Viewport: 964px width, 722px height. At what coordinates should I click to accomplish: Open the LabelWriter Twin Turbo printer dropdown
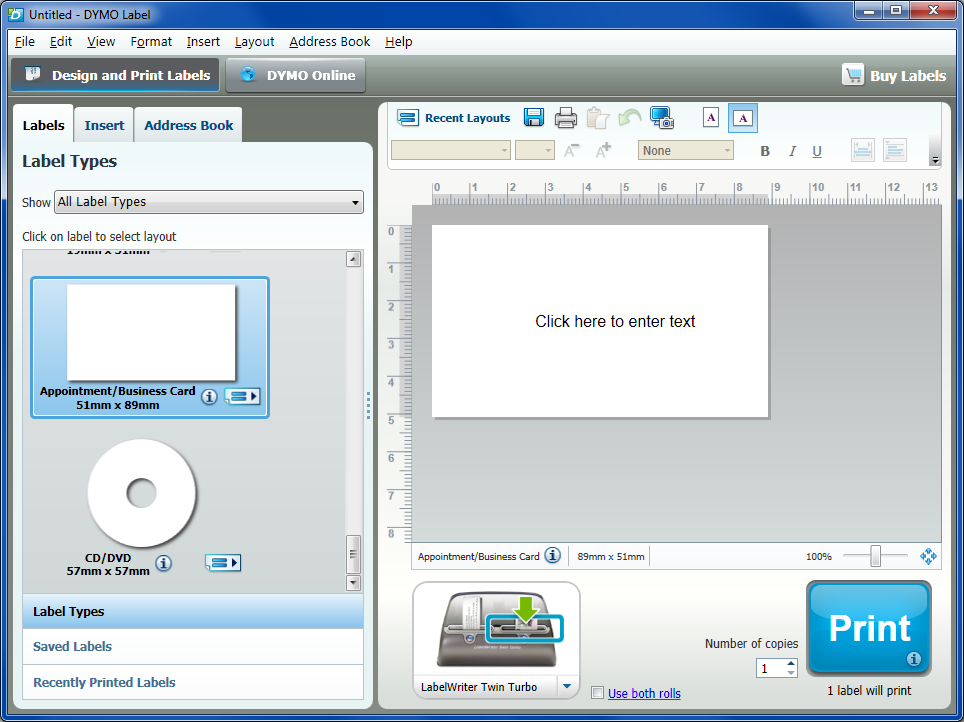pos(567,687)
